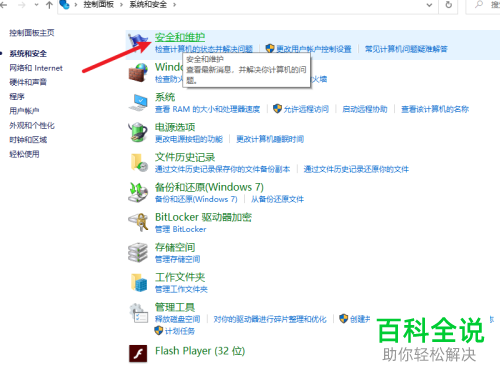This screenshot has width=500, height=375.
Task: Click 通过文件历史记录还原你的文件 link
Action: [x=356, y=169]
